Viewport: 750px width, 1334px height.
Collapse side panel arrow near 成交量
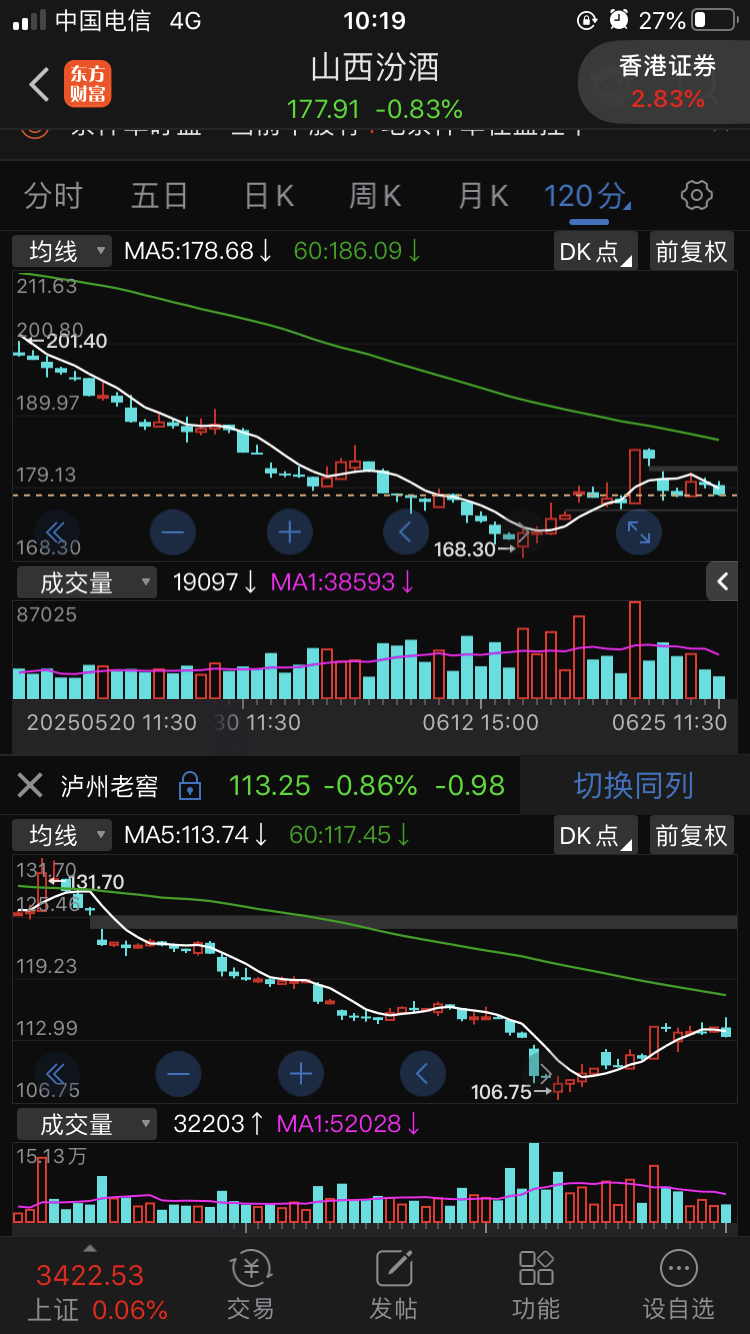point(722,581)
